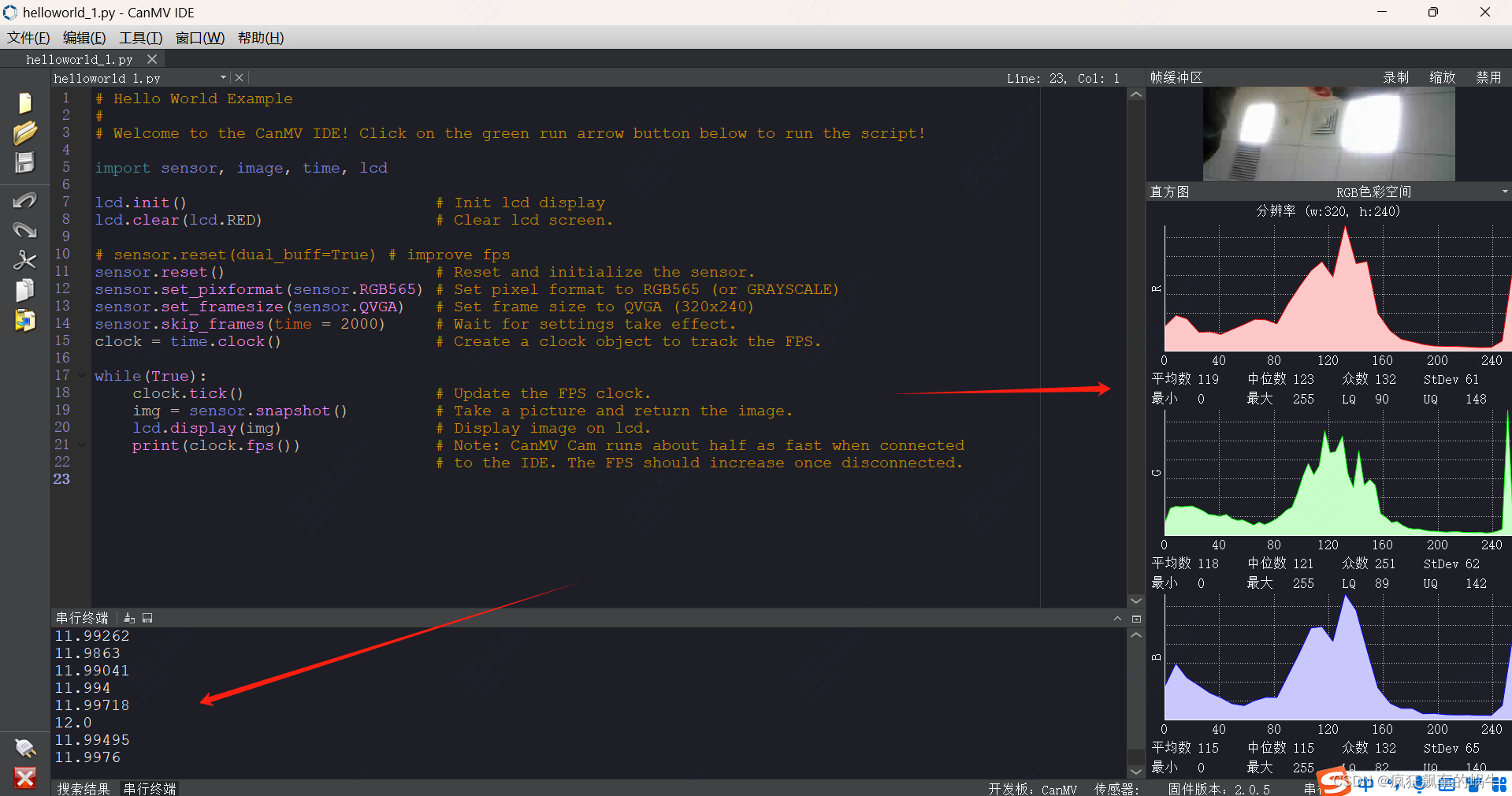
Task: Switch to the 搜索结果 bottom tab
Action: click(x=84, y=788)
